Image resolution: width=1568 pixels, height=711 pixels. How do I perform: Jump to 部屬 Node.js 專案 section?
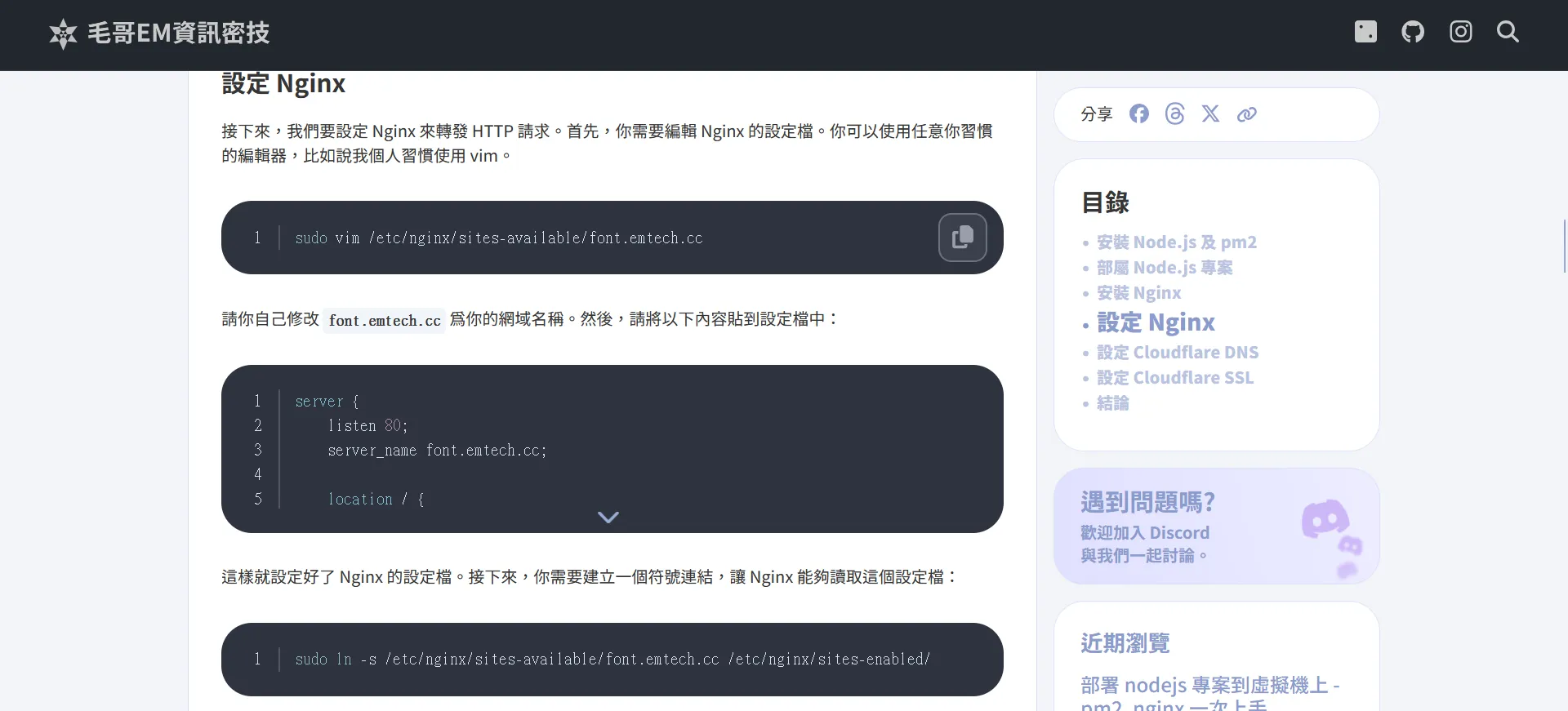coord(1165,268)
